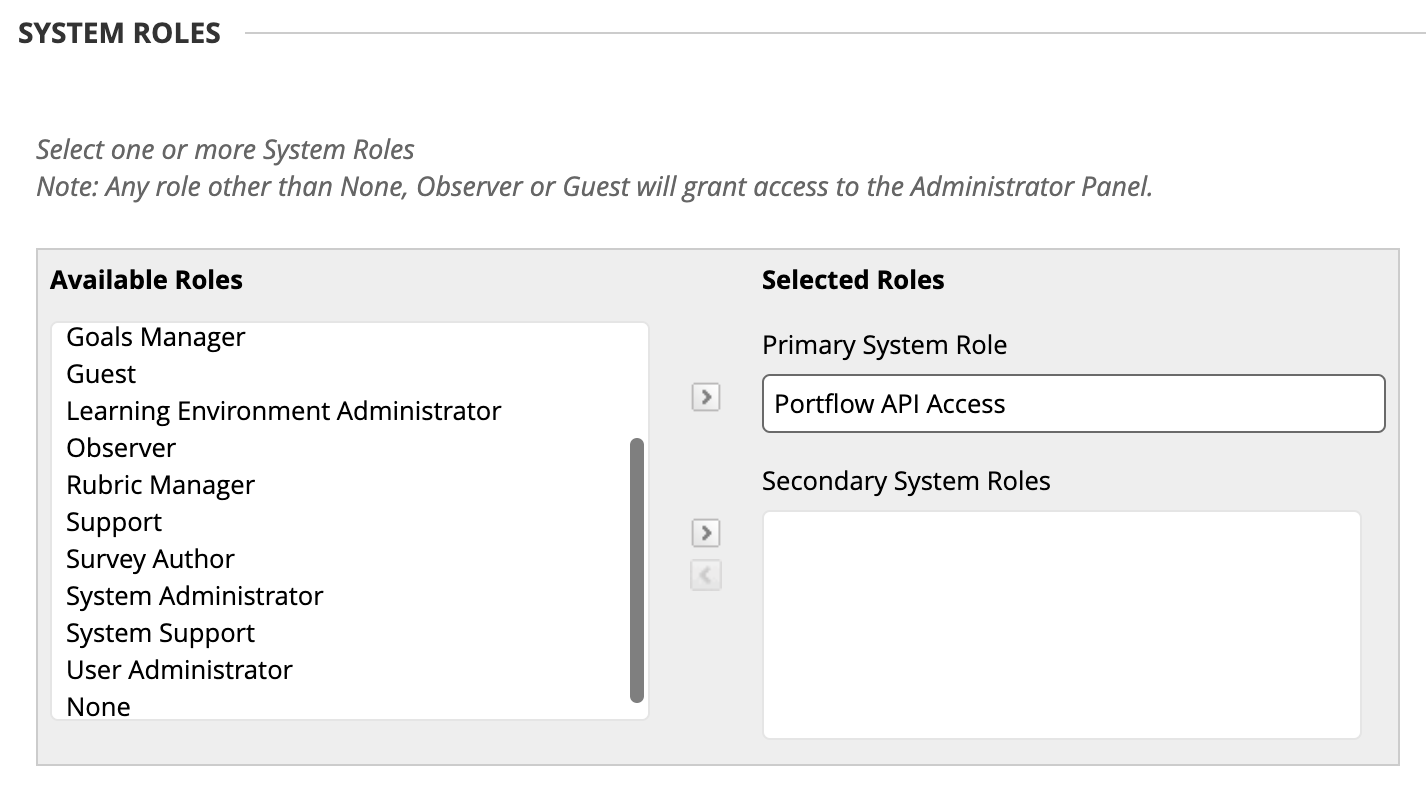Image resolution: width=1426 pixels, height=796 pixels.
Task: Select the User Administrator role
Action: 179,671
